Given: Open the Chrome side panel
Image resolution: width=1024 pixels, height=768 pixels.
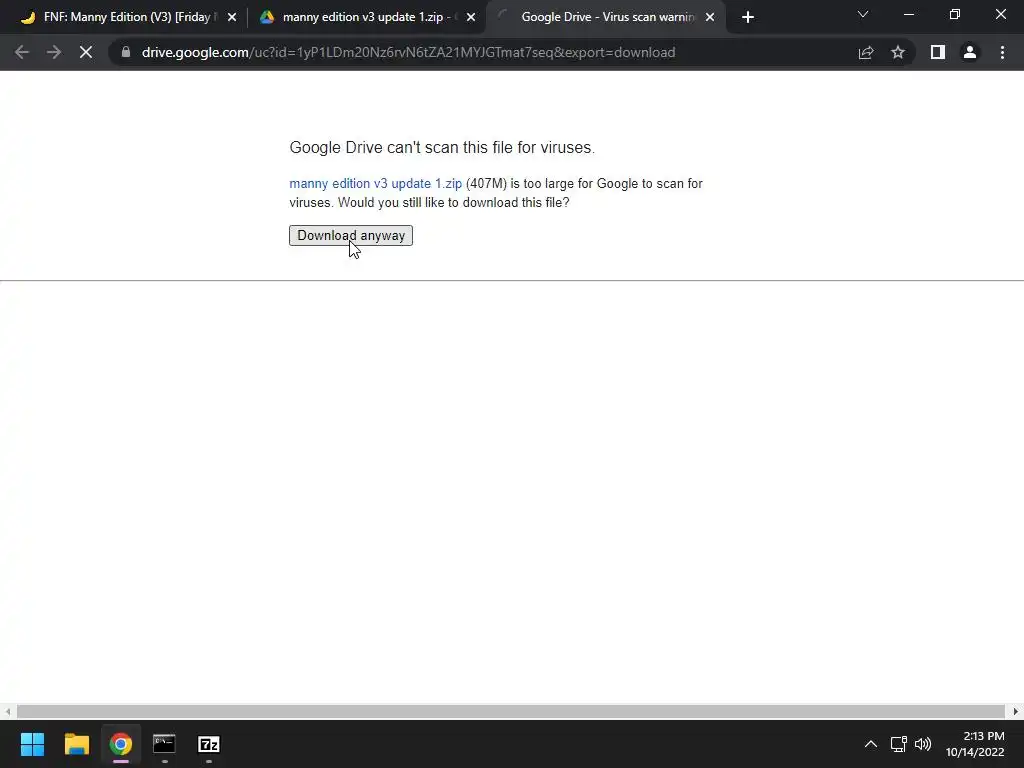Looking at the screenshot, I should point(938,52).
